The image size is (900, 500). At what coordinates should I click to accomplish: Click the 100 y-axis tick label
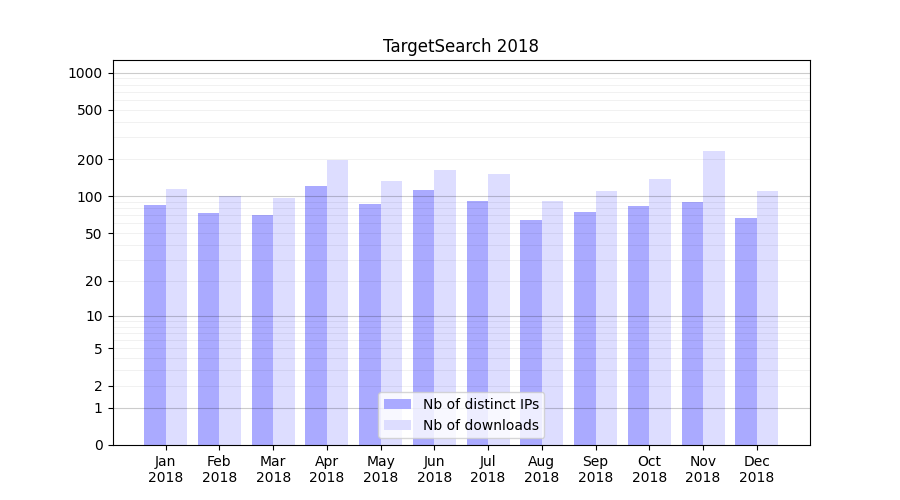[89, 197]
